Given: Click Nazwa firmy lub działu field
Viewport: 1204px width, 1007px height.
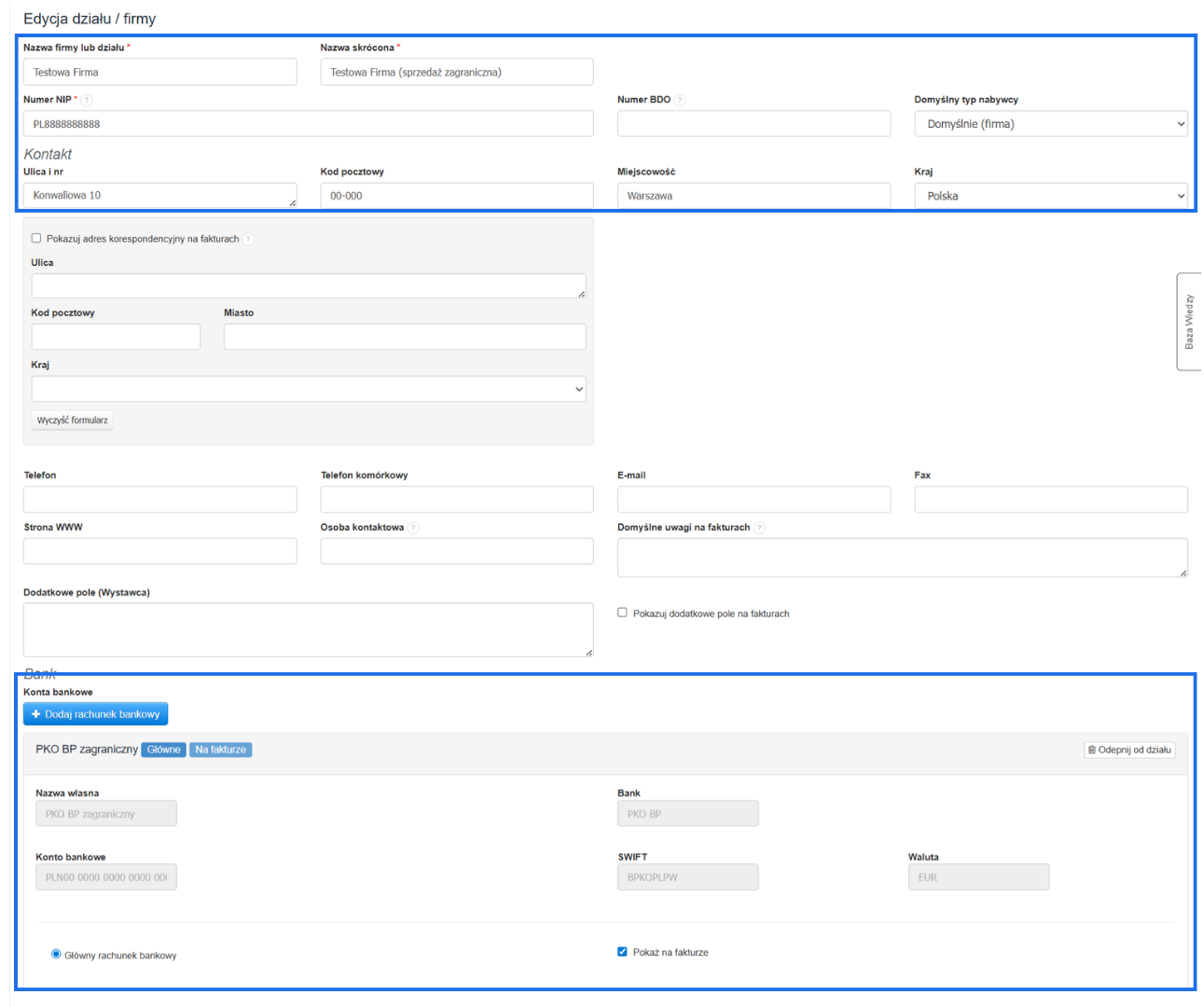Looking at the screenshot, I should pyautogui.click(x=160, y=72).
